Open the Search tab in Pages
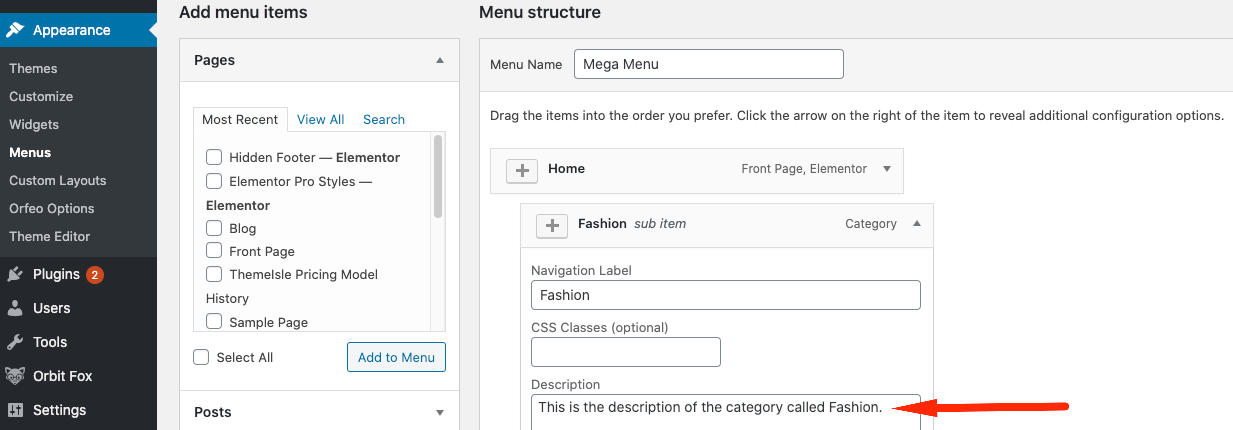Screen dimensions: 1233x430 [x=383, y=119]
